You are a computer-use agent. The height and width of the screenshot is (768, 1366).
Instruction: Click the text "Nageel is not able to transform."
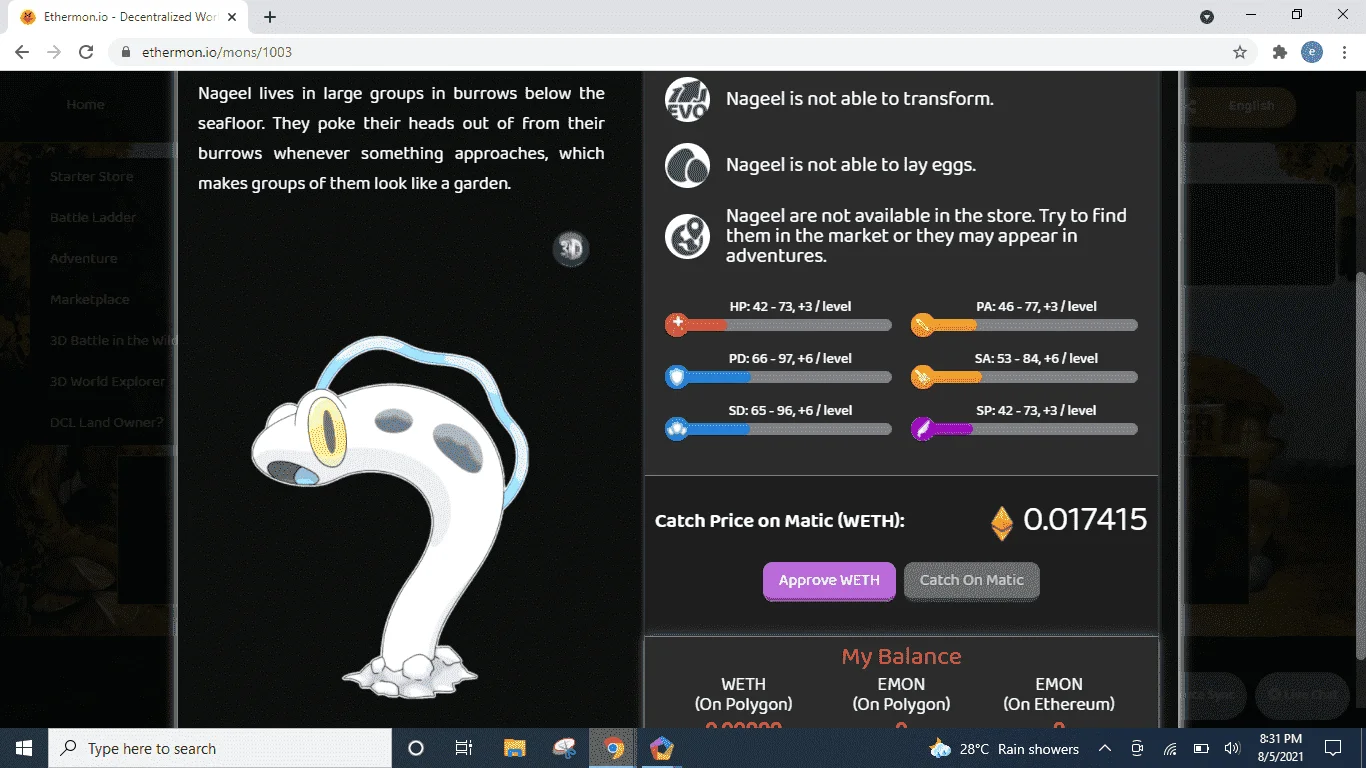[x=860, y=99]
